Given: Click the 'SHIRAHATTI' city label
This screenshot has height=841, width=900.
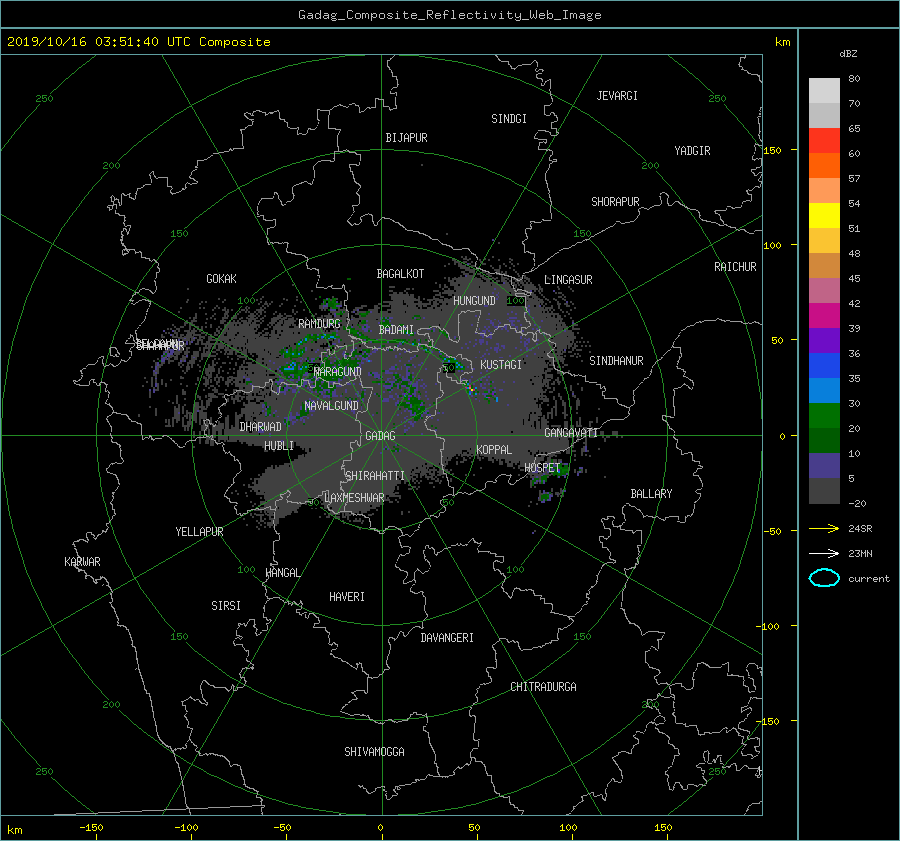Looking at the screenshot, I should tap(375, 476).
